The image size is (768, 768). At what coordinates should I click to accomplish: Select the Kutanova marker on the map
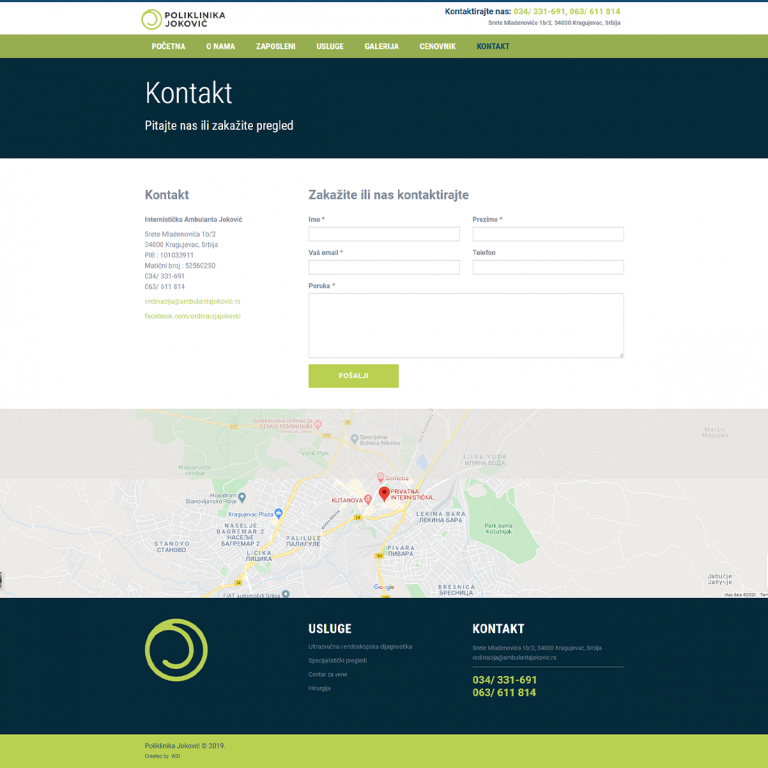pos(367,498)
